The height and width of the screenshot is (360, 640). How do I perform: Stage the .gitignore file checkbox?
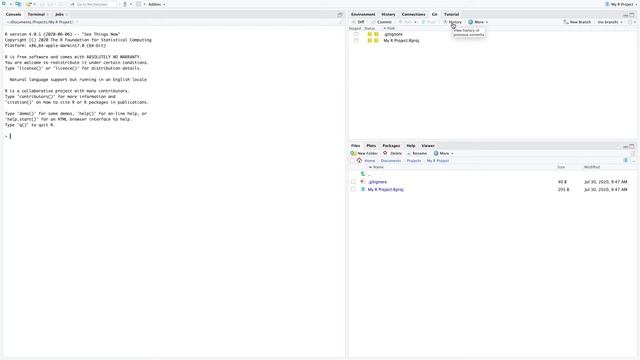click(356, 34)
